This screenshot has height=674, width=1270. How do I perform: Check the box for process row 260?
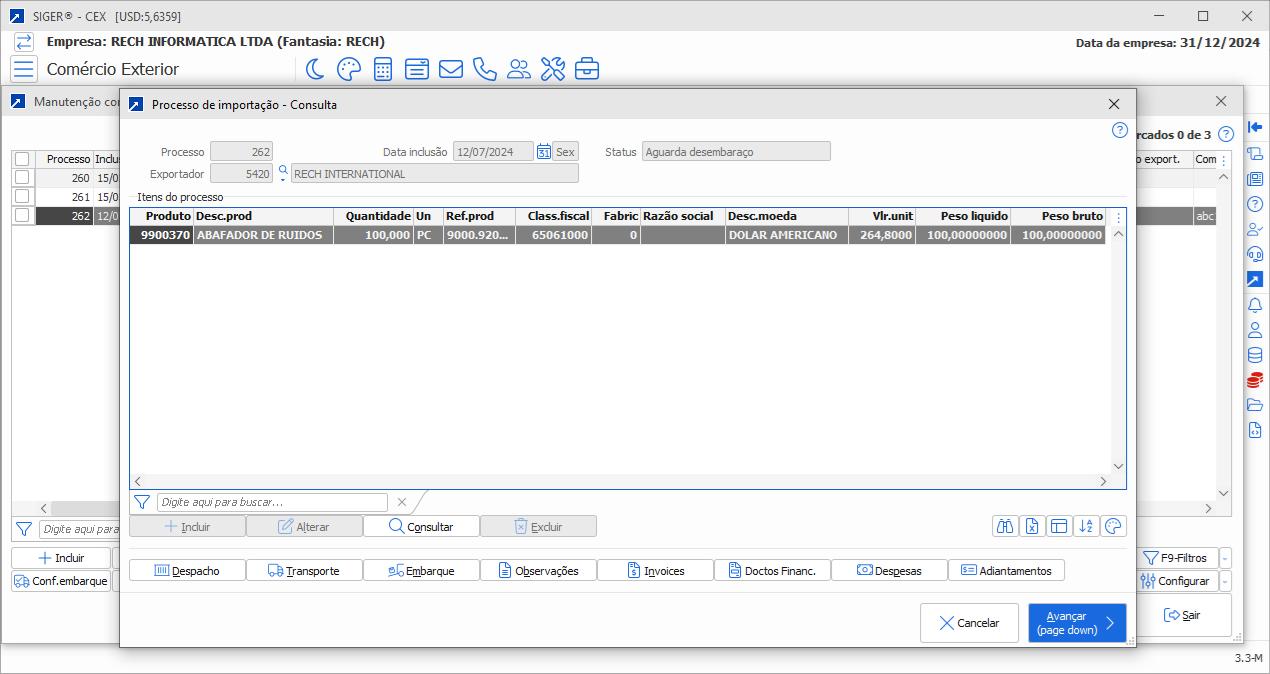[22, 178]
